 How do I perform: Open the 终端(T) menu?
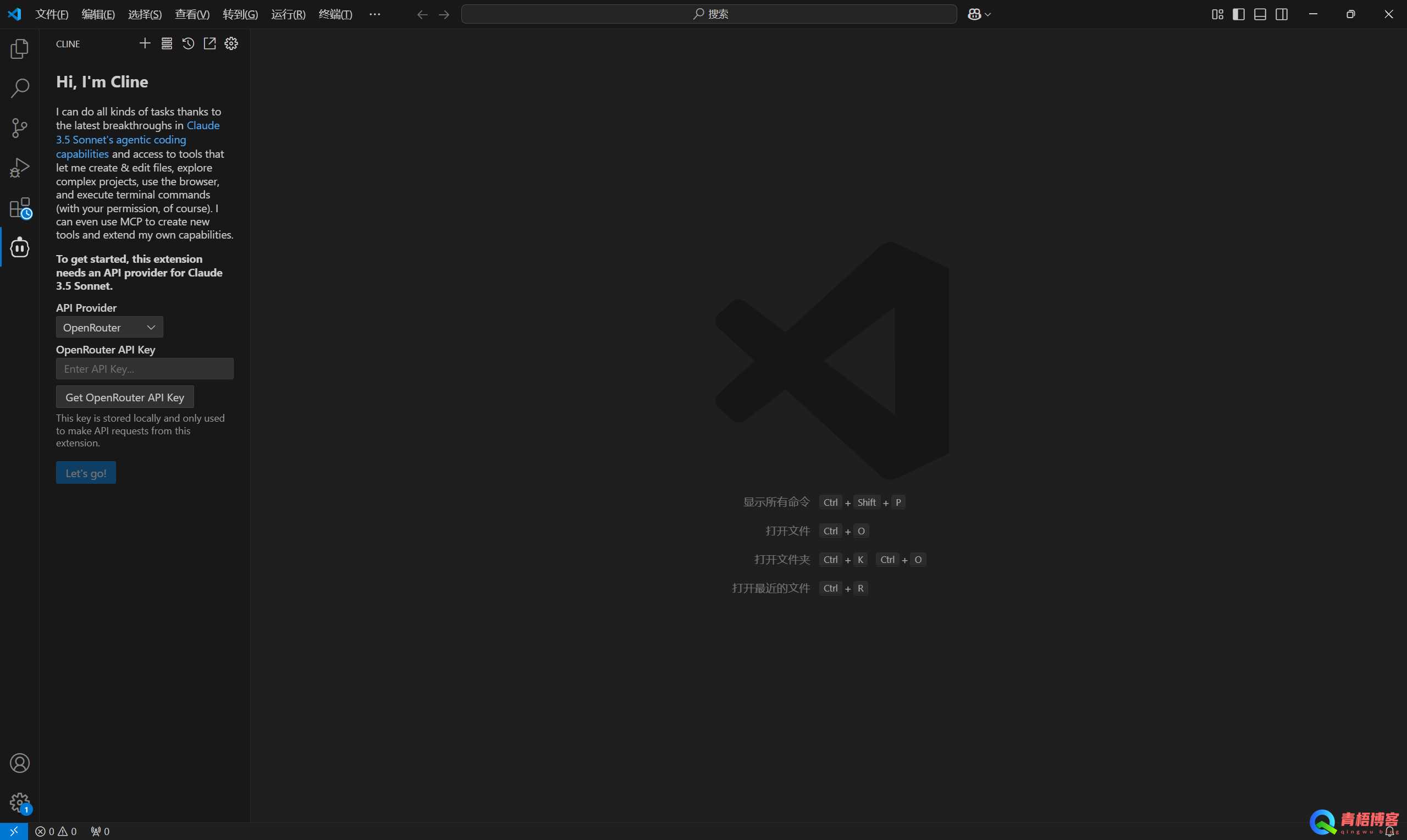(x=335, y=15)
